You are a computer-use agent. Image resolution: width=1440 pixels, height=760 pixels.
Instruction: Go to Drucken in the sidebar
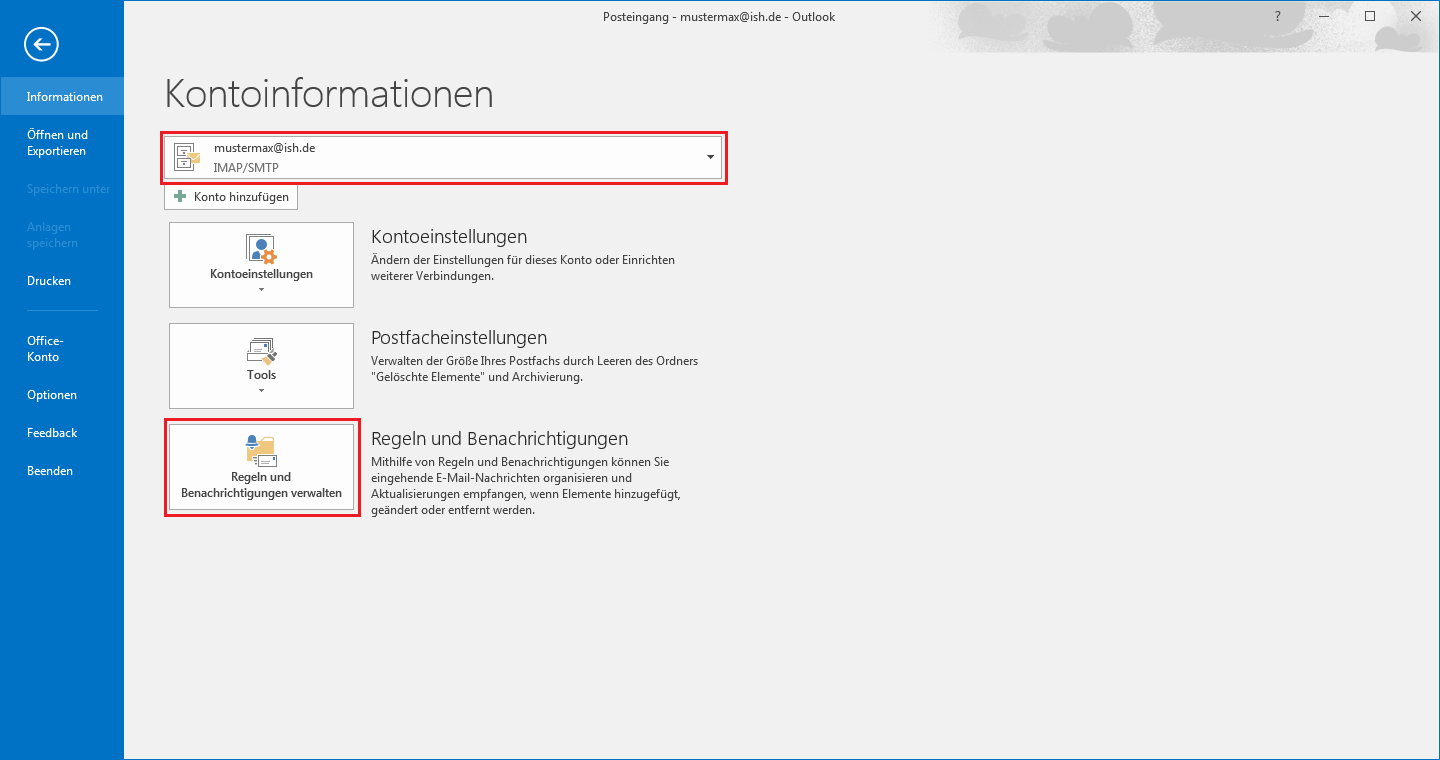49,281
